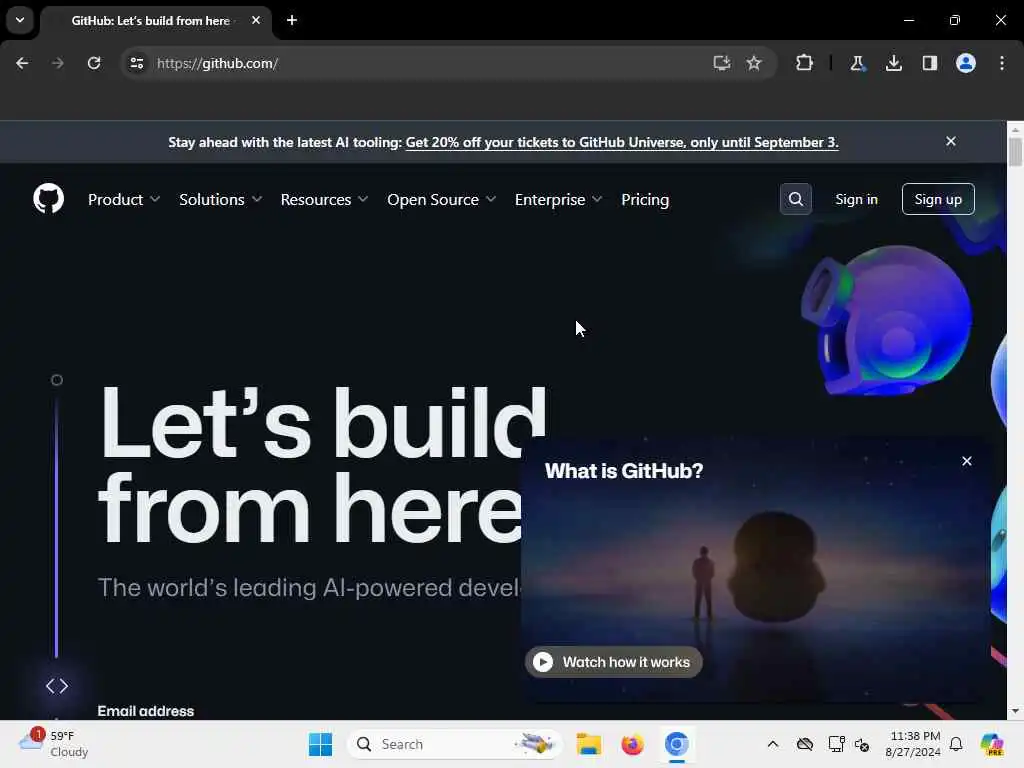Click the cloud sync off tray icon

point(805,744)
